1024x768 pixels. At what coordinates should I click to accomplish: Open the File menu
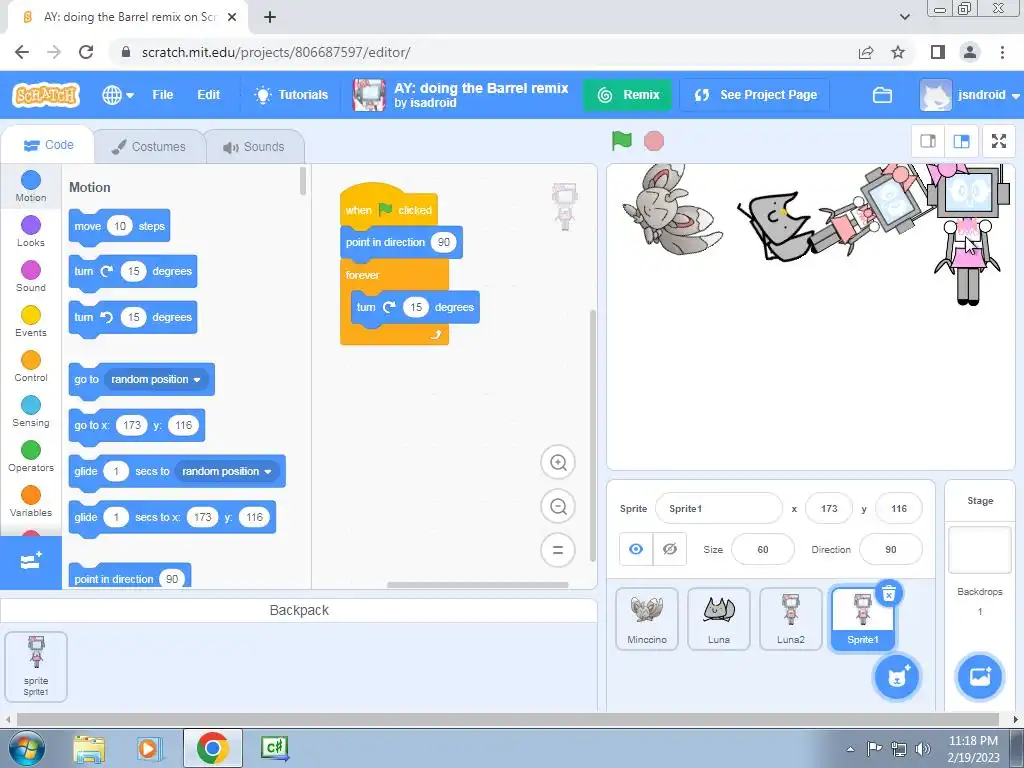click(x=163, y=95)
